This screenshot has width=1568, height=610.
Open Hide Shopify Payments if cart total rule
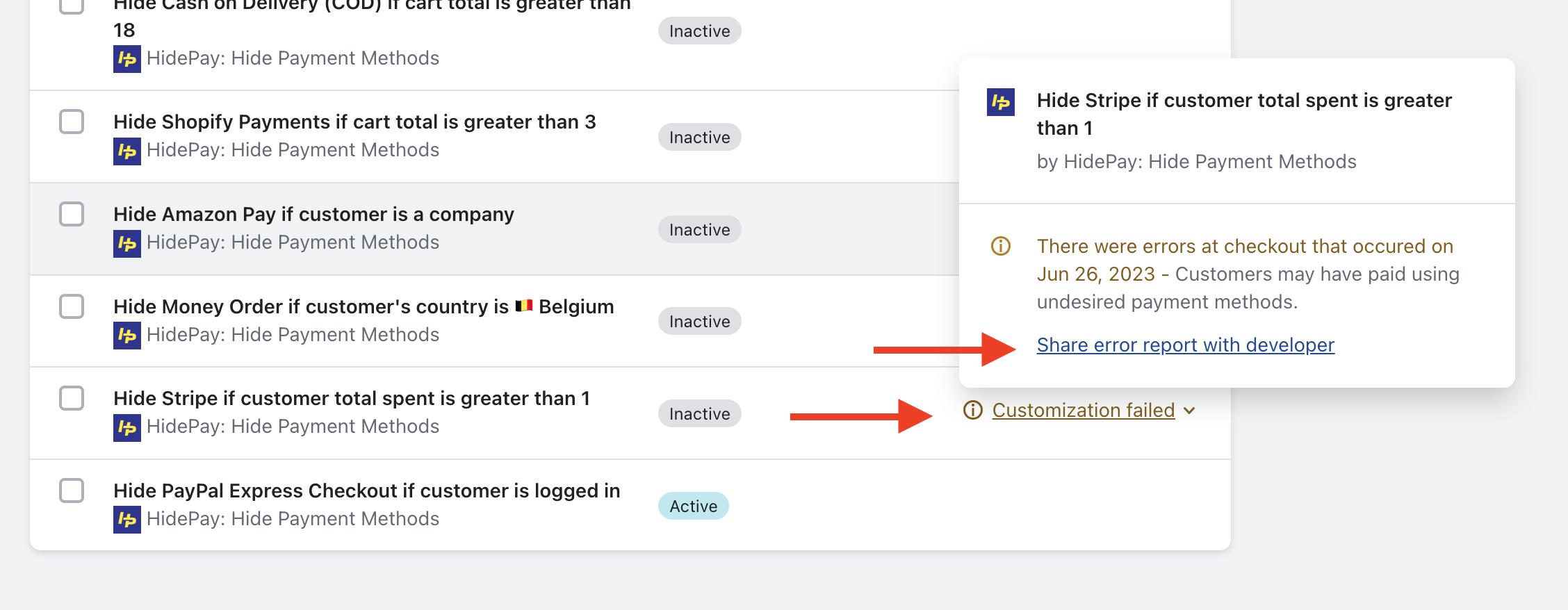(354, 122)
